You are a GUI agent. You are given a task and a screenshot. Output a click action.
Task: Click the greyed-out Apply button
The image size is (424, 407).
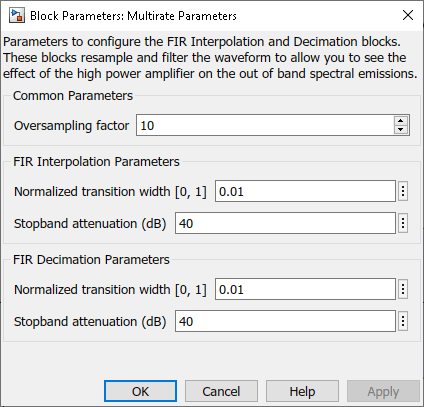coord(383,391)
